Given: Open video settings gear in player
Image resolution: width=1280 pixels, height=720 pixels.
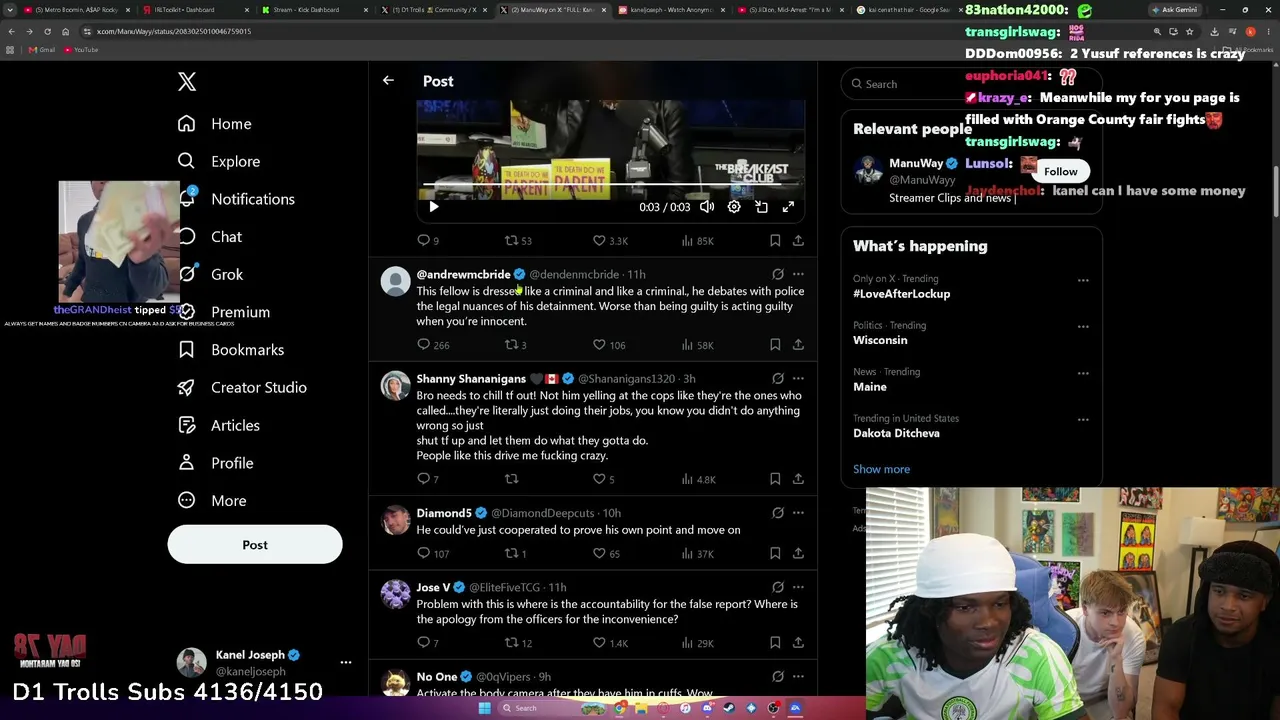Looking at the screenshot, I should pos(734,207).
